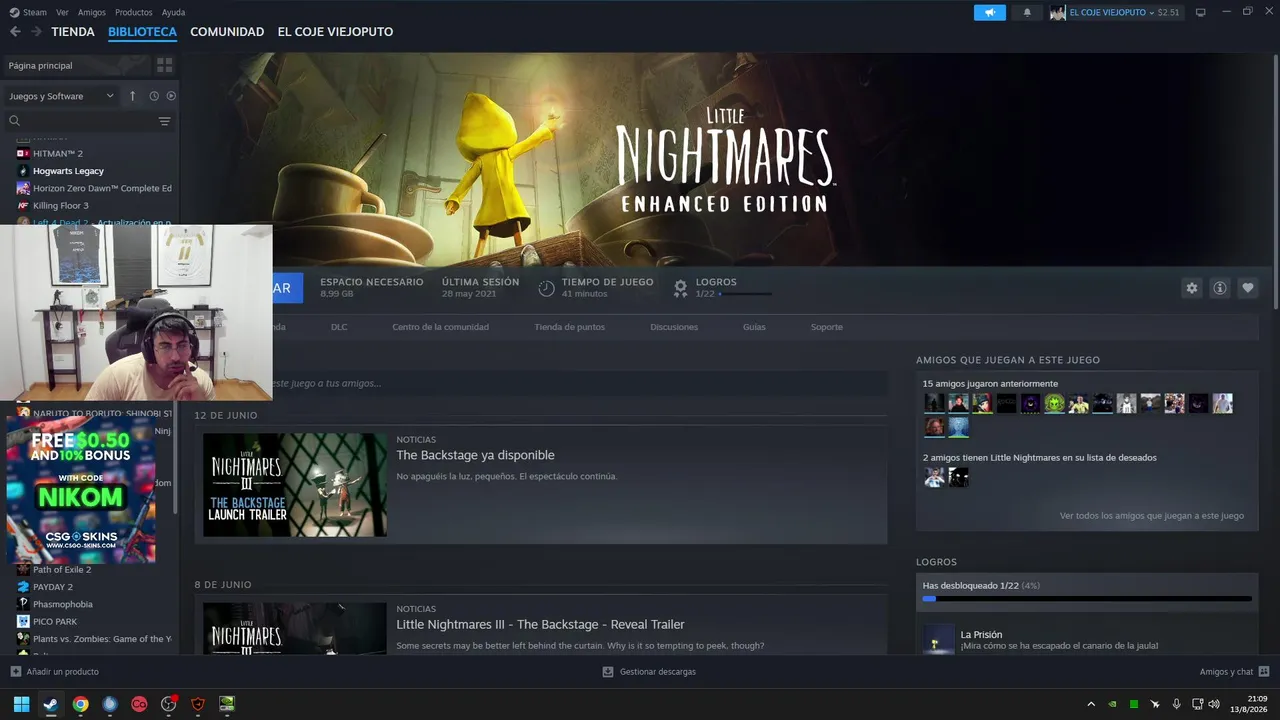Open the Soporte tab
Screen dimensions: 1280x720
point(827,327)
